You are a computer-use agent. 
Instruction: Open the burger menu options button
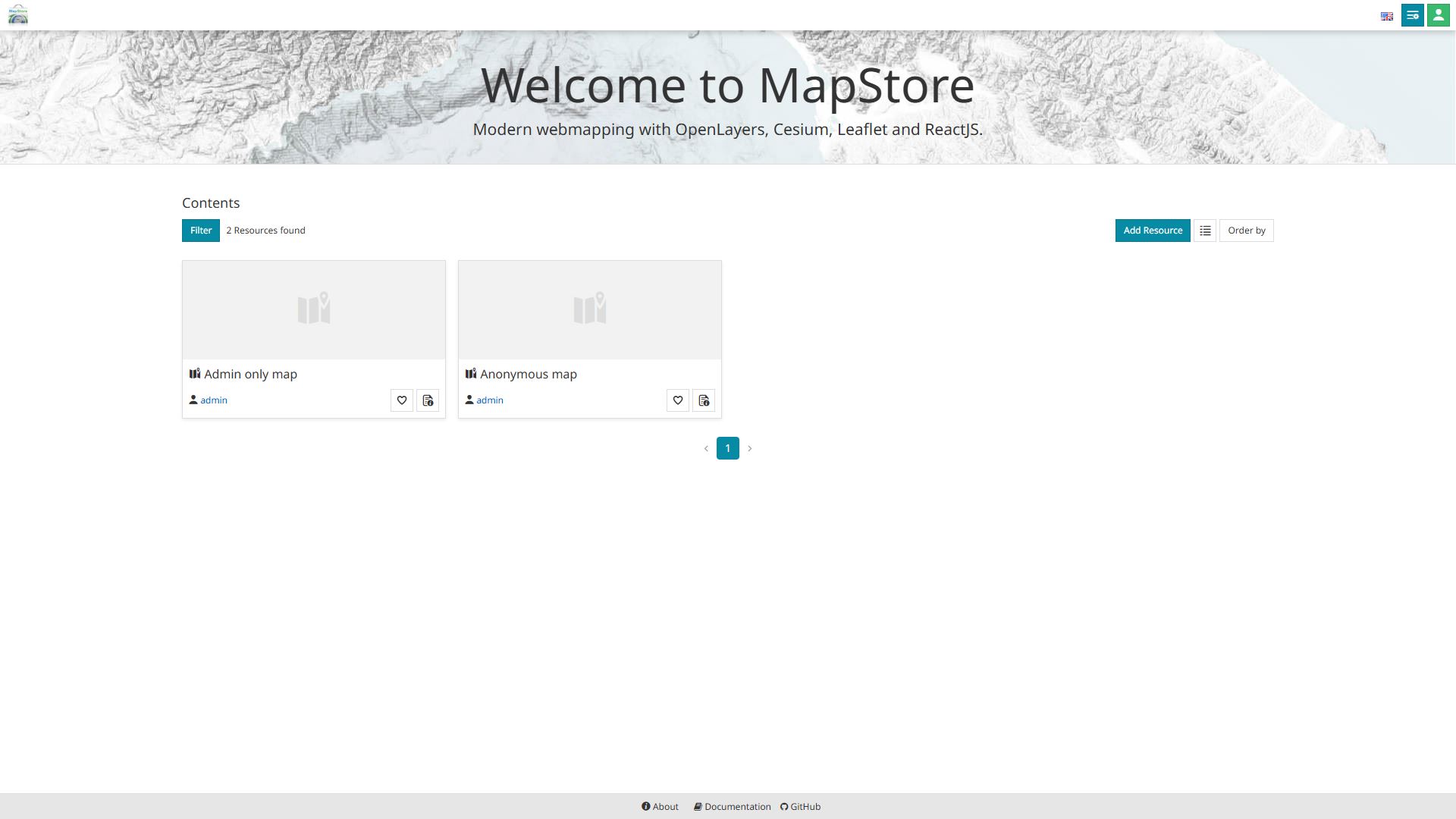1413,15
